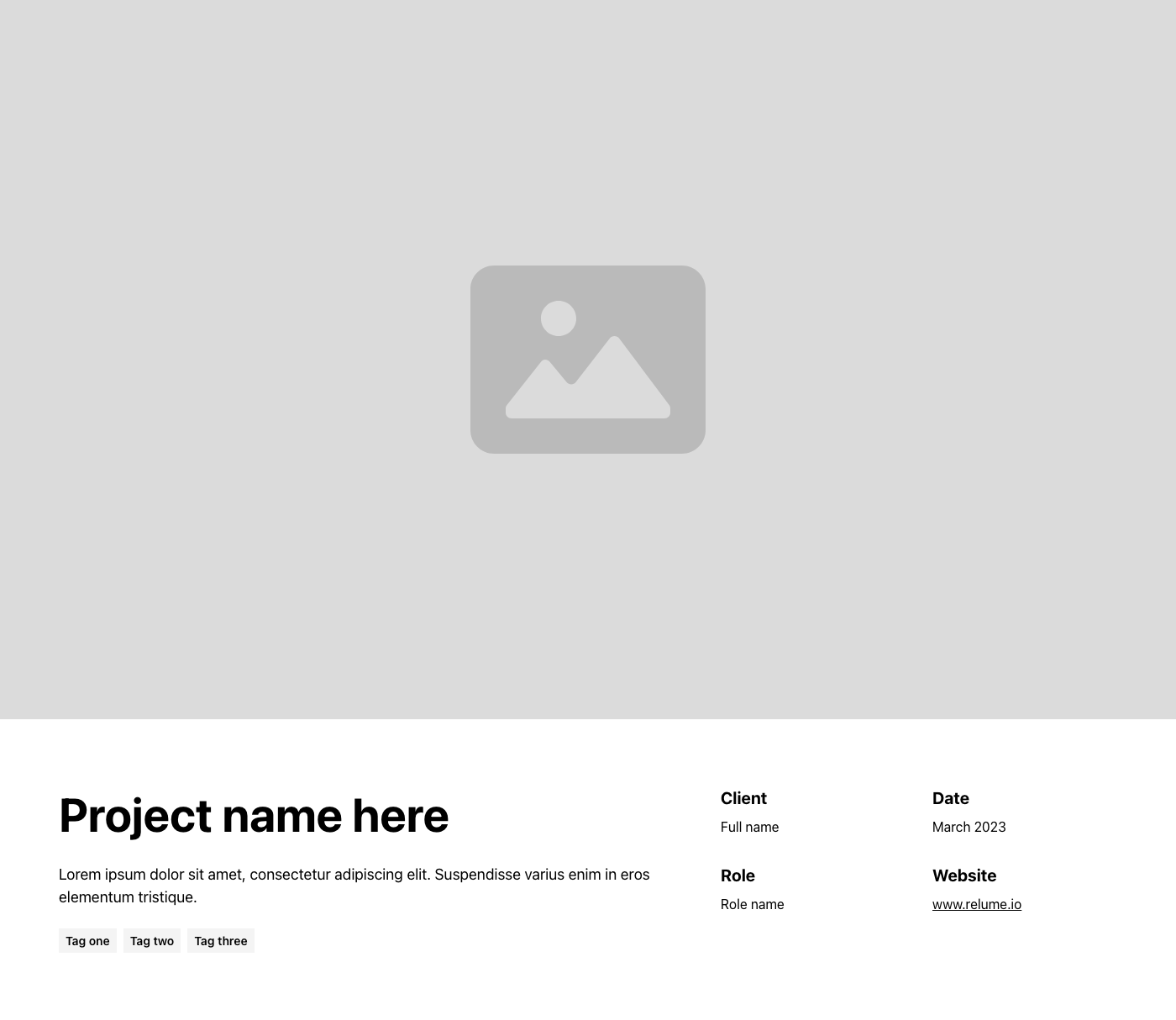Click the "Website" label

coord(964,875)
